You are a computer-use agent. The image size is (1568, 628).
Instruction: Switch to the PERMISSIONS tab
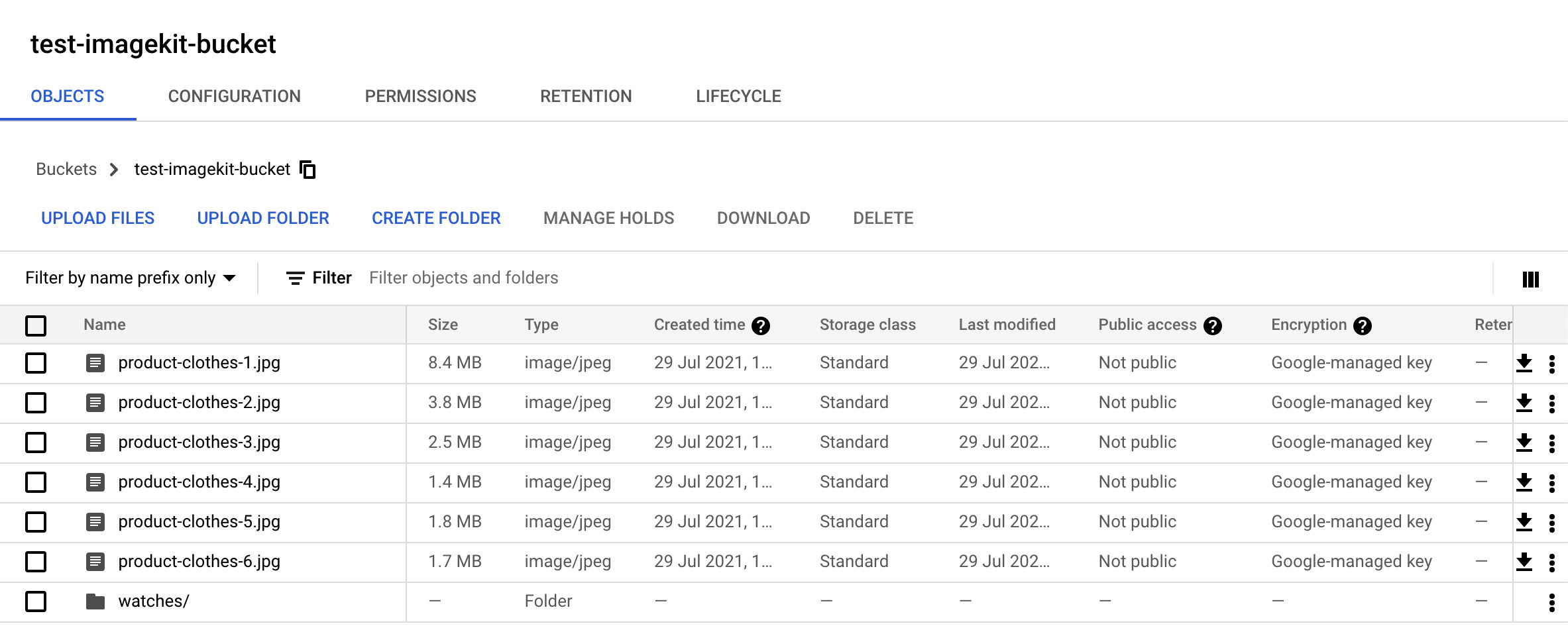[x=421, y=97]
